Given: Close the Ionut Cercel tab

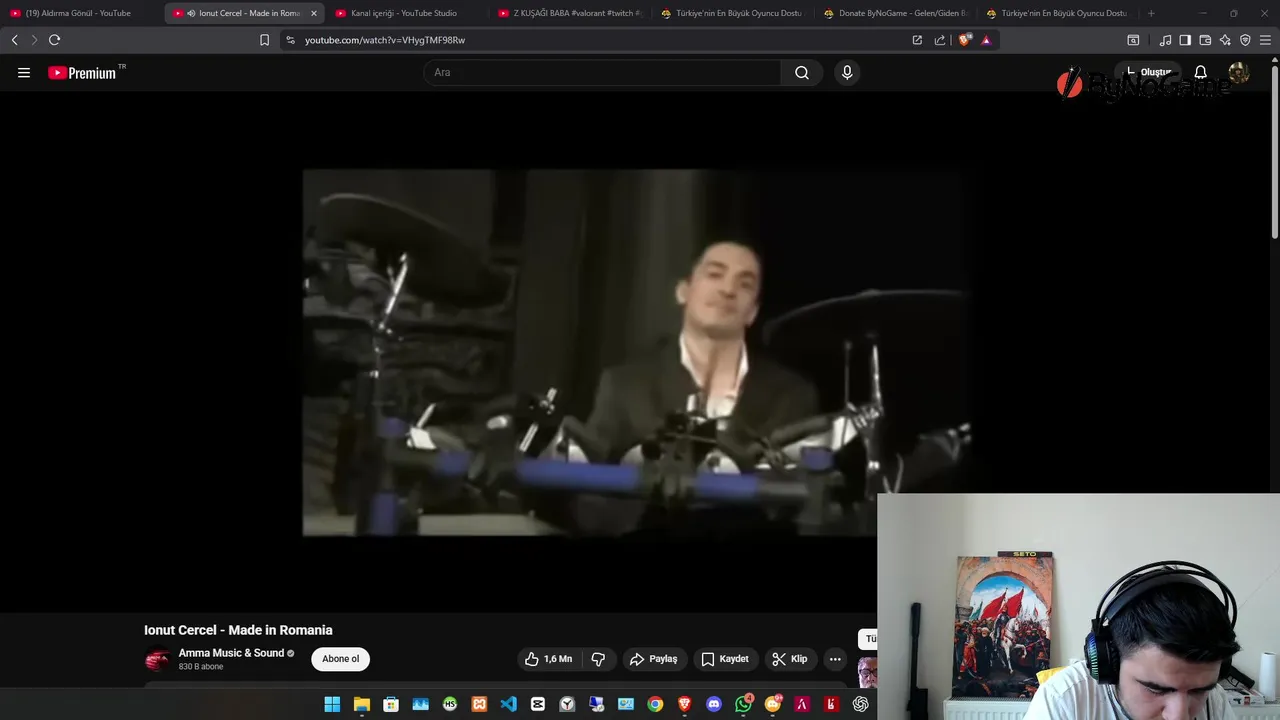Looking at the screenshot, I should pos(313,13).
